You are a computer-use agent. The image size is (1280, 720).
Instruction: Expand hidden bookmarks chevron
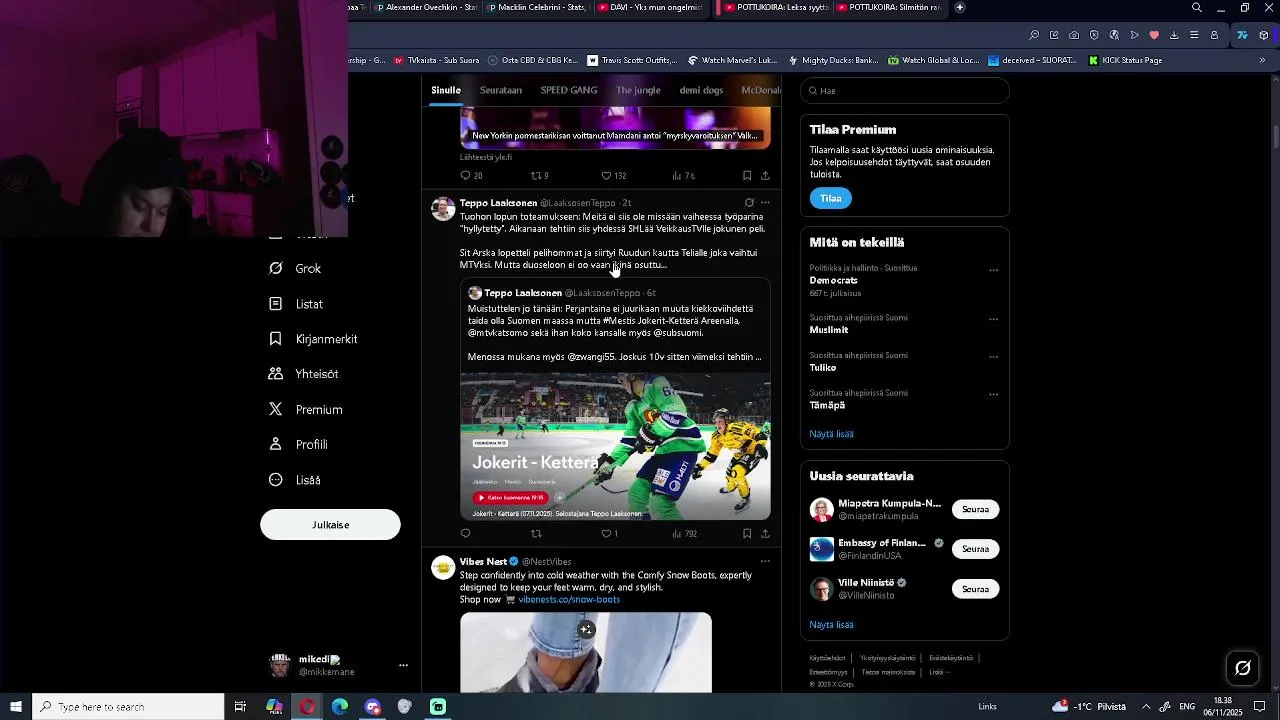[x=1262, y=60]
